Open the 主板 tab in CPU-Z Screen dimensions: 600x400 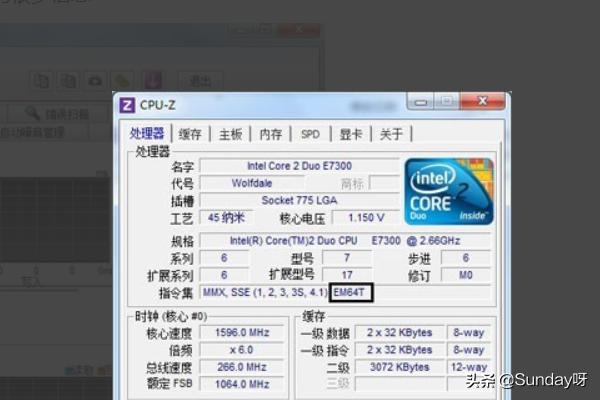click(x=230, y=134)
